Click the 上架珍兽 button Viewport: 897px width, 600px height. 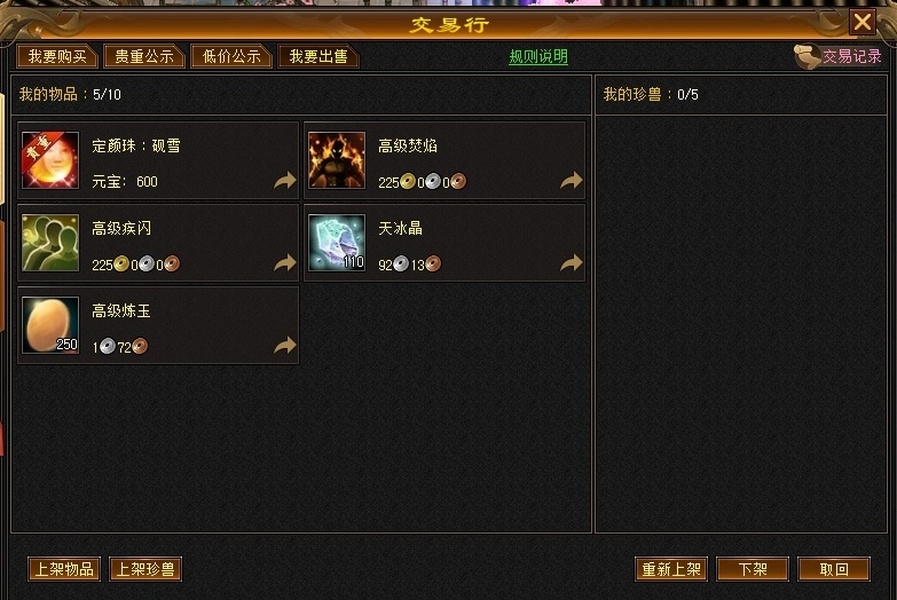[x=145, y=569]
